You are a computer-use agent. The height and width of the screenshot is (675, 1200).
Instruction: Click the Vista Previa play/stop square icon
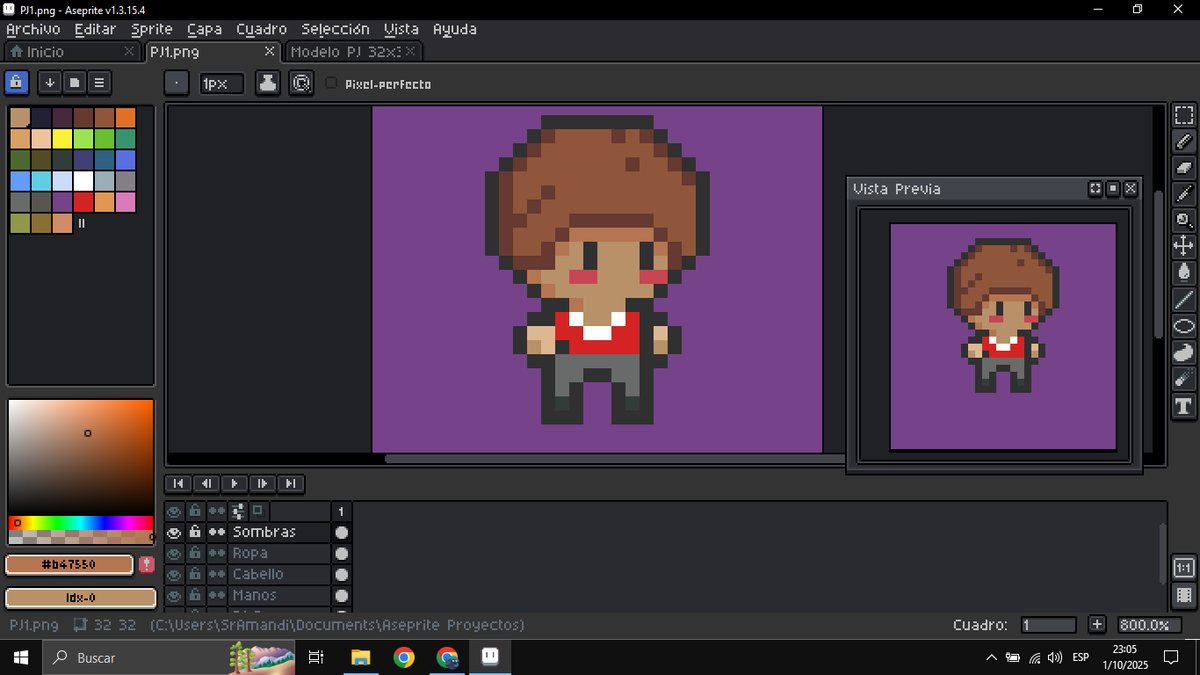click(1113, 188)
